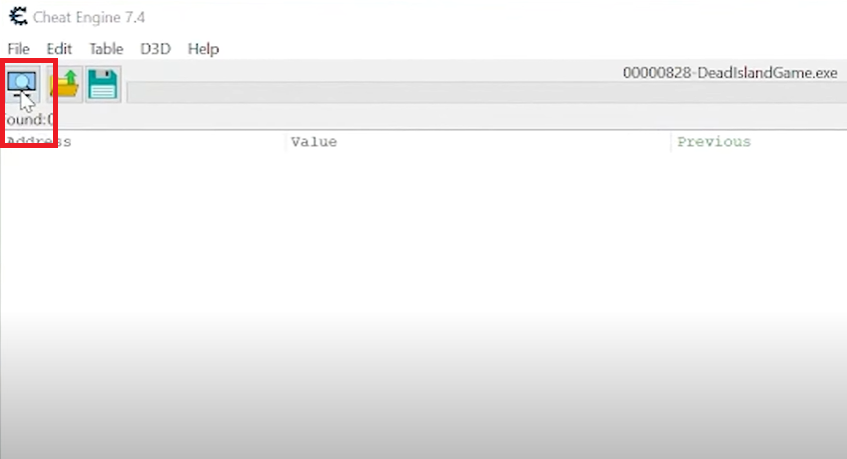Click inside the empty address results list
The width and height of the screenshot is (847, 459).
(424, 302)
